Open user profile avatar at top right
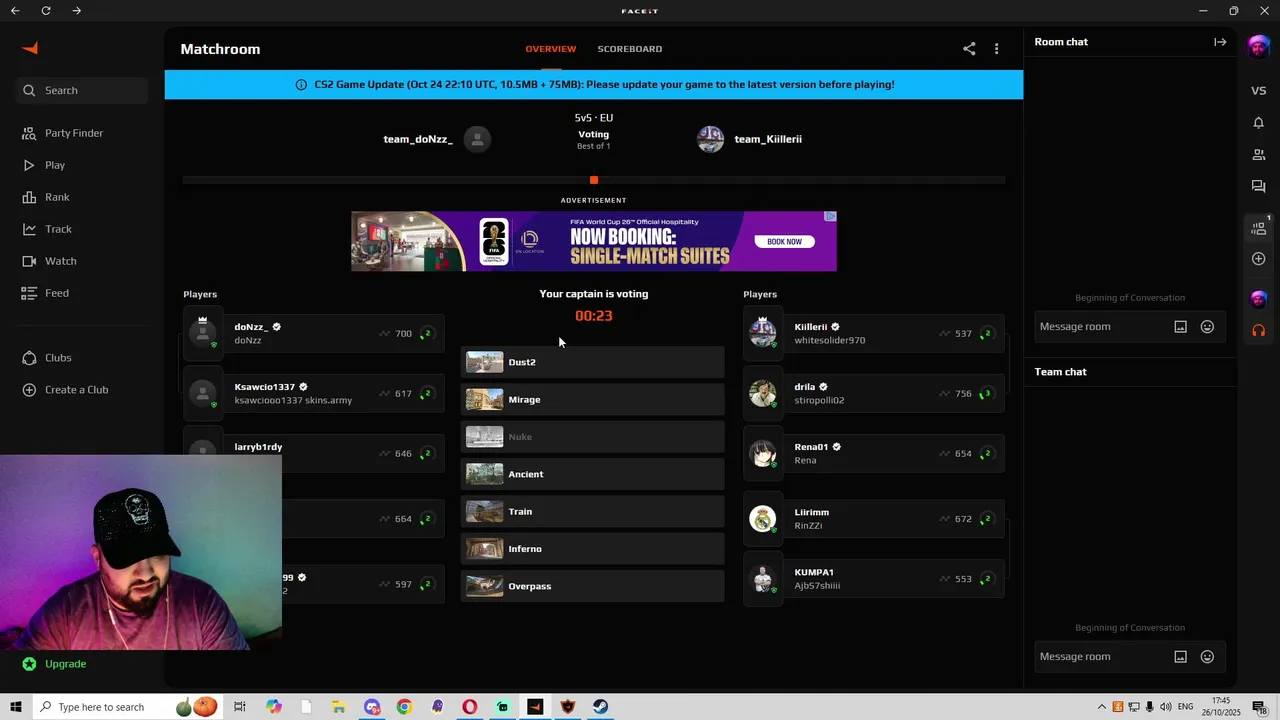This screenshot has width=1280, height=720. pos(1259,46)
